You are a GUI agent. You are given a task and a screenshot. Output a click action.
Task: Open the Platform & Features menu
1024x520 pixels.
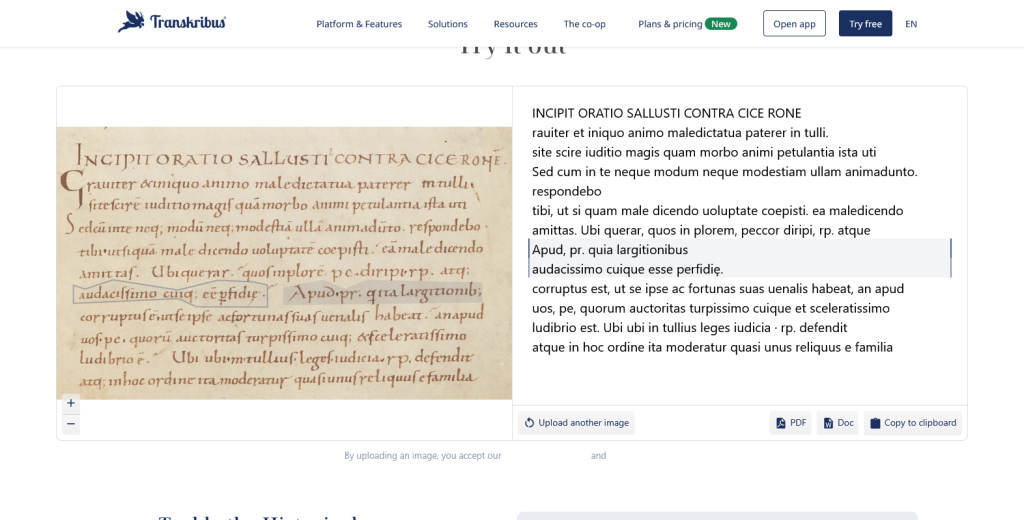pos(359,24)
